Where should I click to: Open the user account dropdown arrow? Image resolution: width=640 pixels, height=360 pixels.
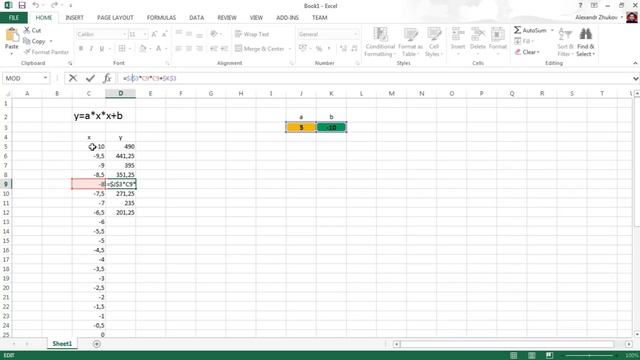621,18
